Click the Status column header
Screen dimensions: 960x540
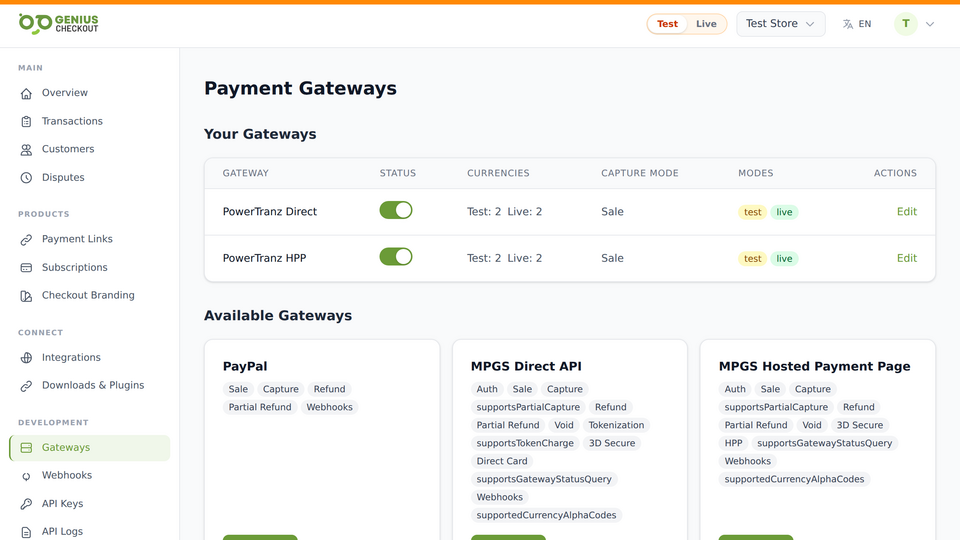point(398,173)
